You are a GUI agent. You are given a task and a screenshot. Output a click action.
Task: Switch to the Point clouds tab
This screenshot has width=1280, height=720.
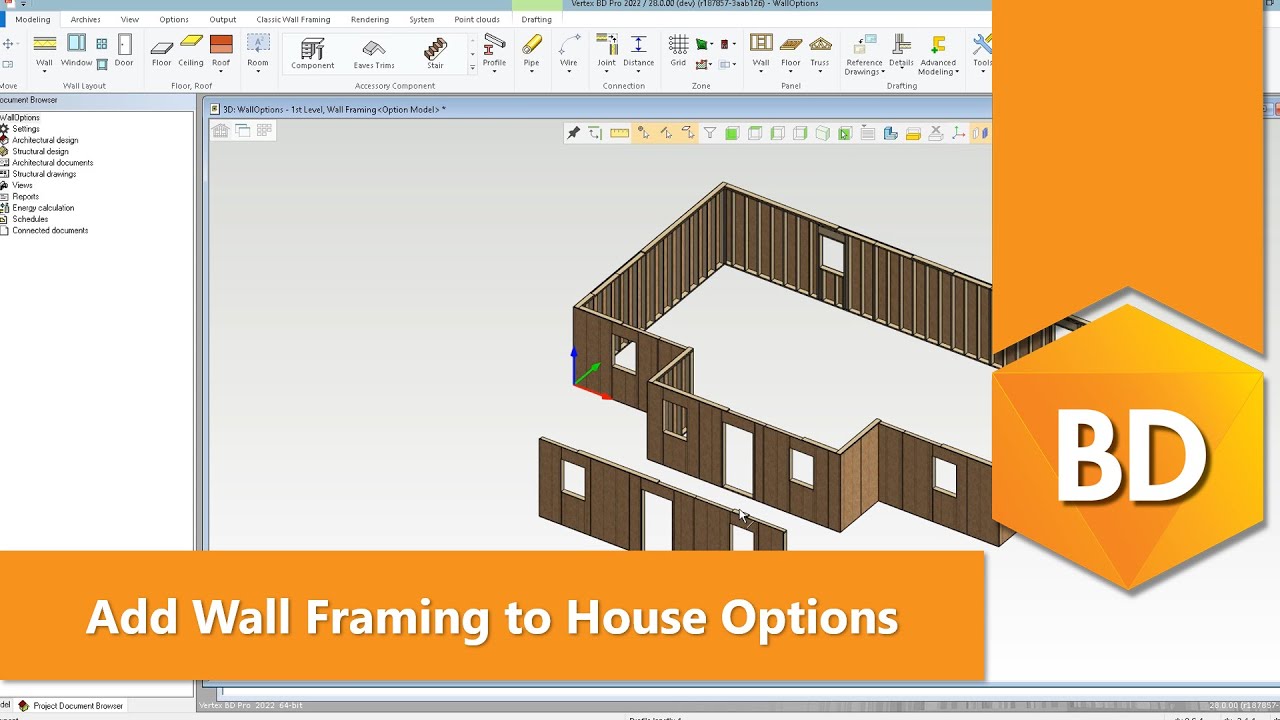(x=477, y=19)
